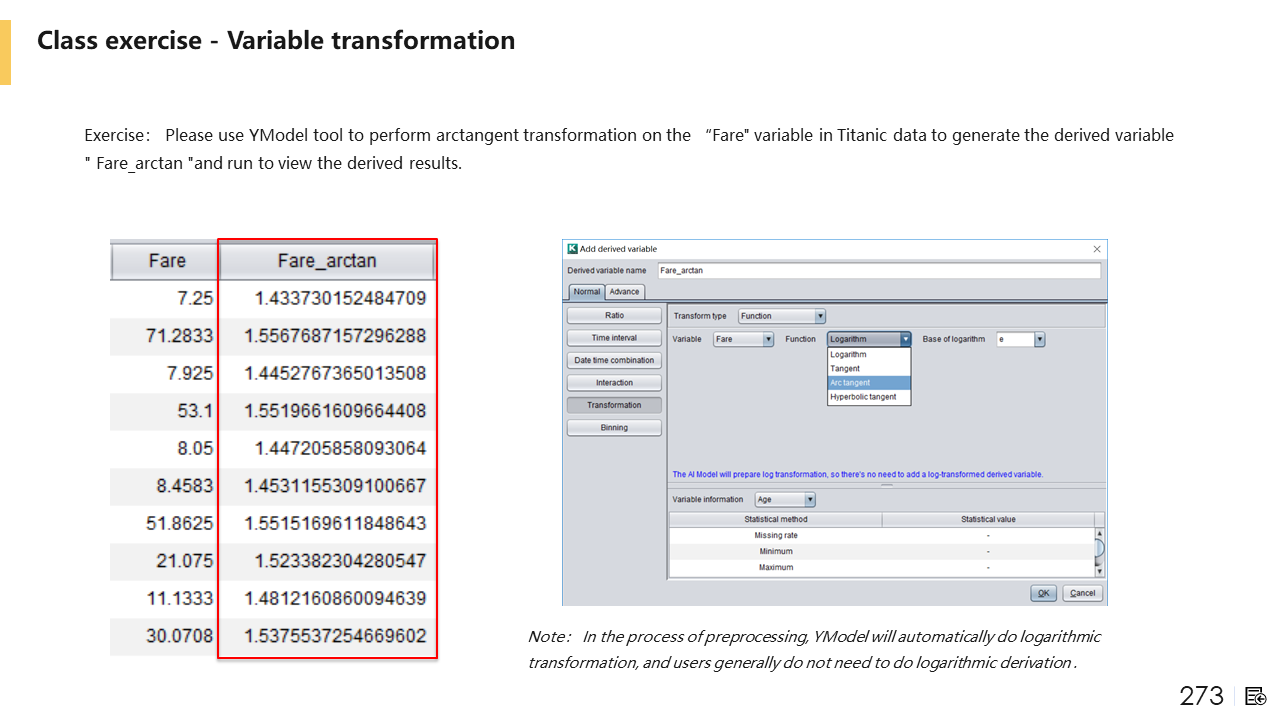
Task: Close the Add derived variable dialog
Action: point(1097,249)
